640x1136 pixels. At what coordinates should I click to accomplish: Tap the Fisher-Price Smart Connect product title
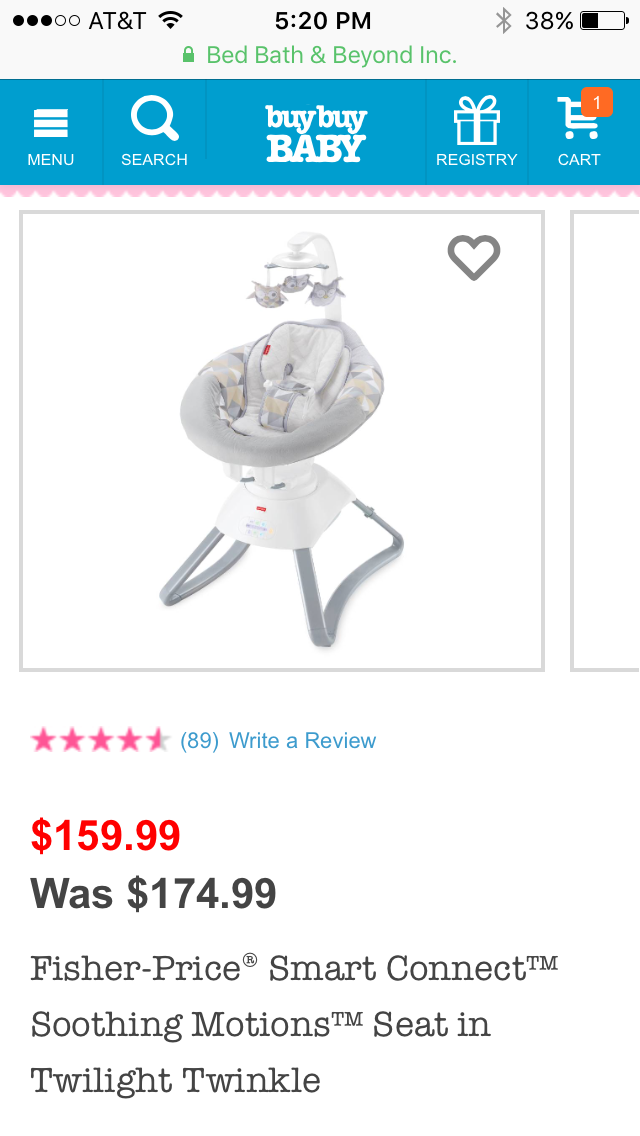[294, 1024]
